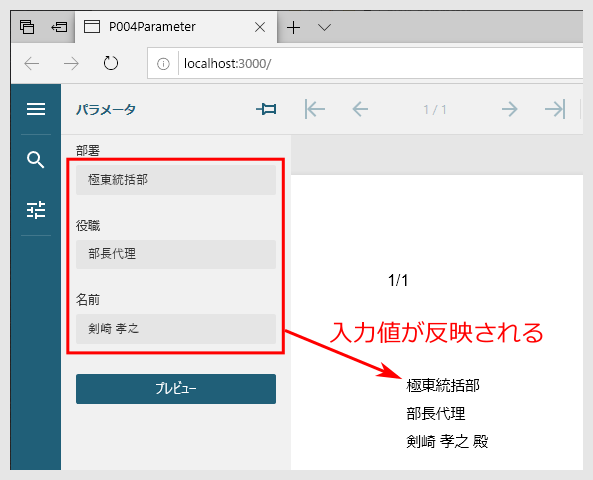Image resolution: width=593 pixels, height=480 pixels.
Task: Open the hamburger menu in sidebar
Action: 36,109
